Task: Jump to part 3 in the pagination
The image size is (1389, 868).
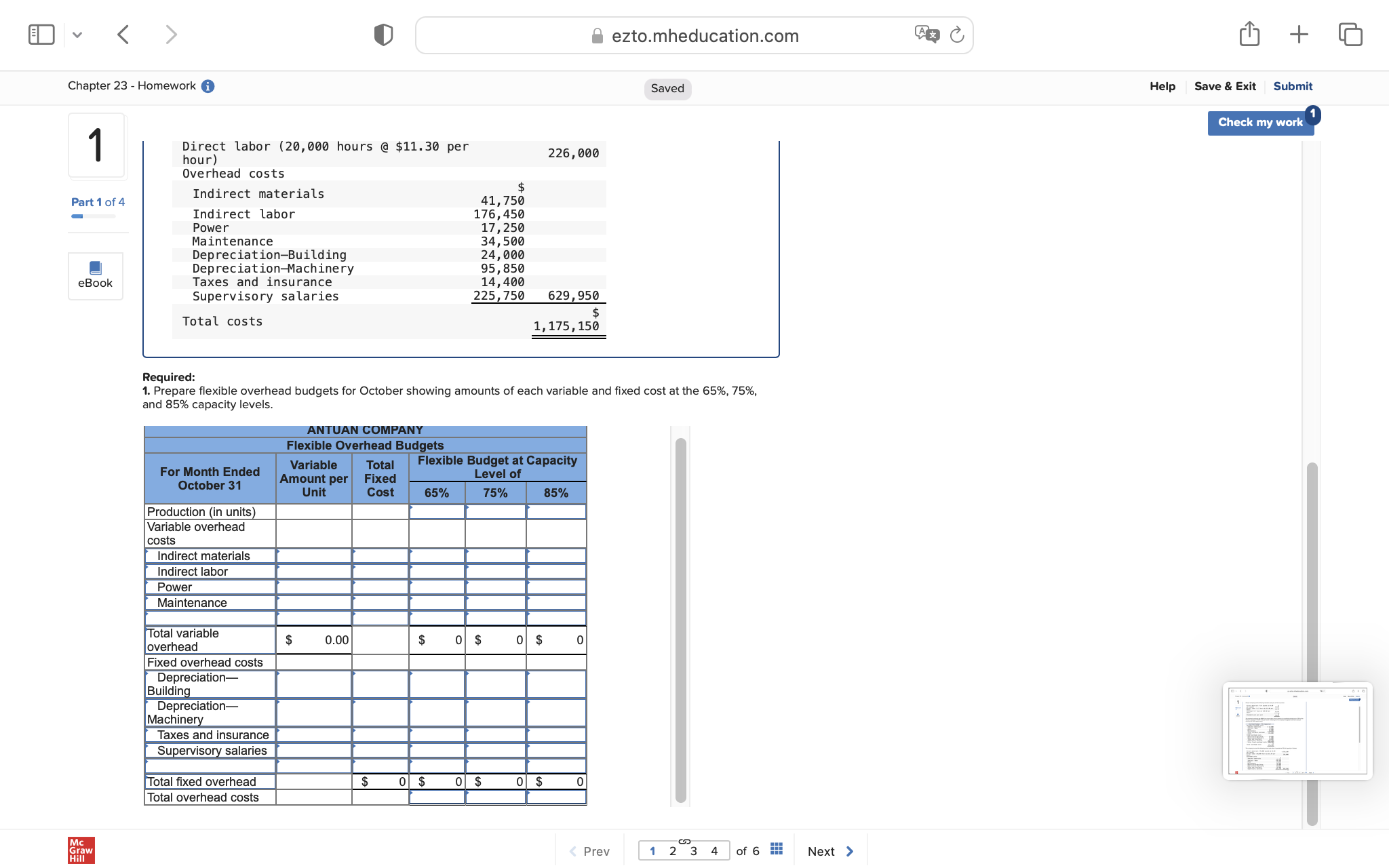Action: (x=693, y=851)
